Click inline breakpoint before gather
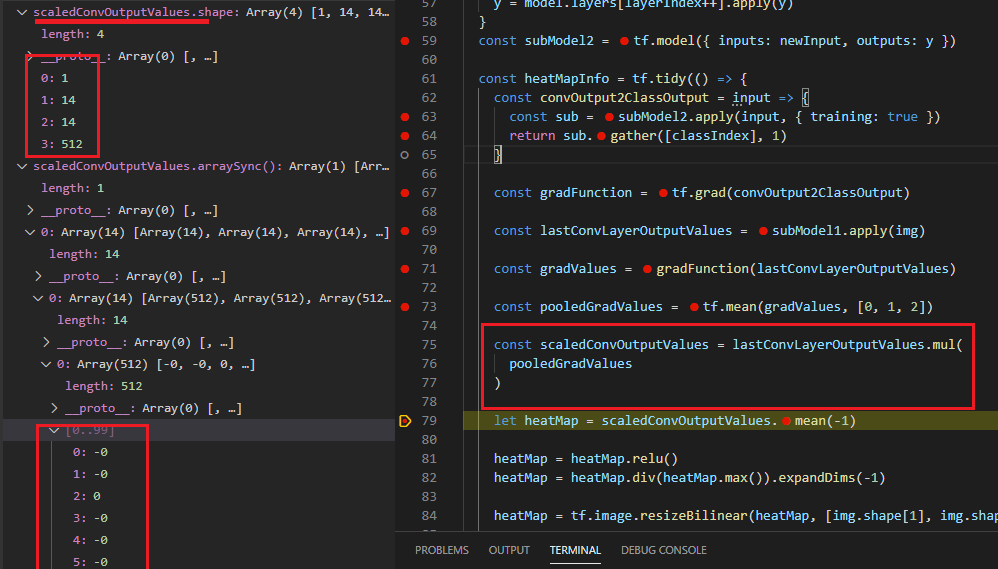Image resolution: width=998 pixels, height=569 pixels. point(601,136)
